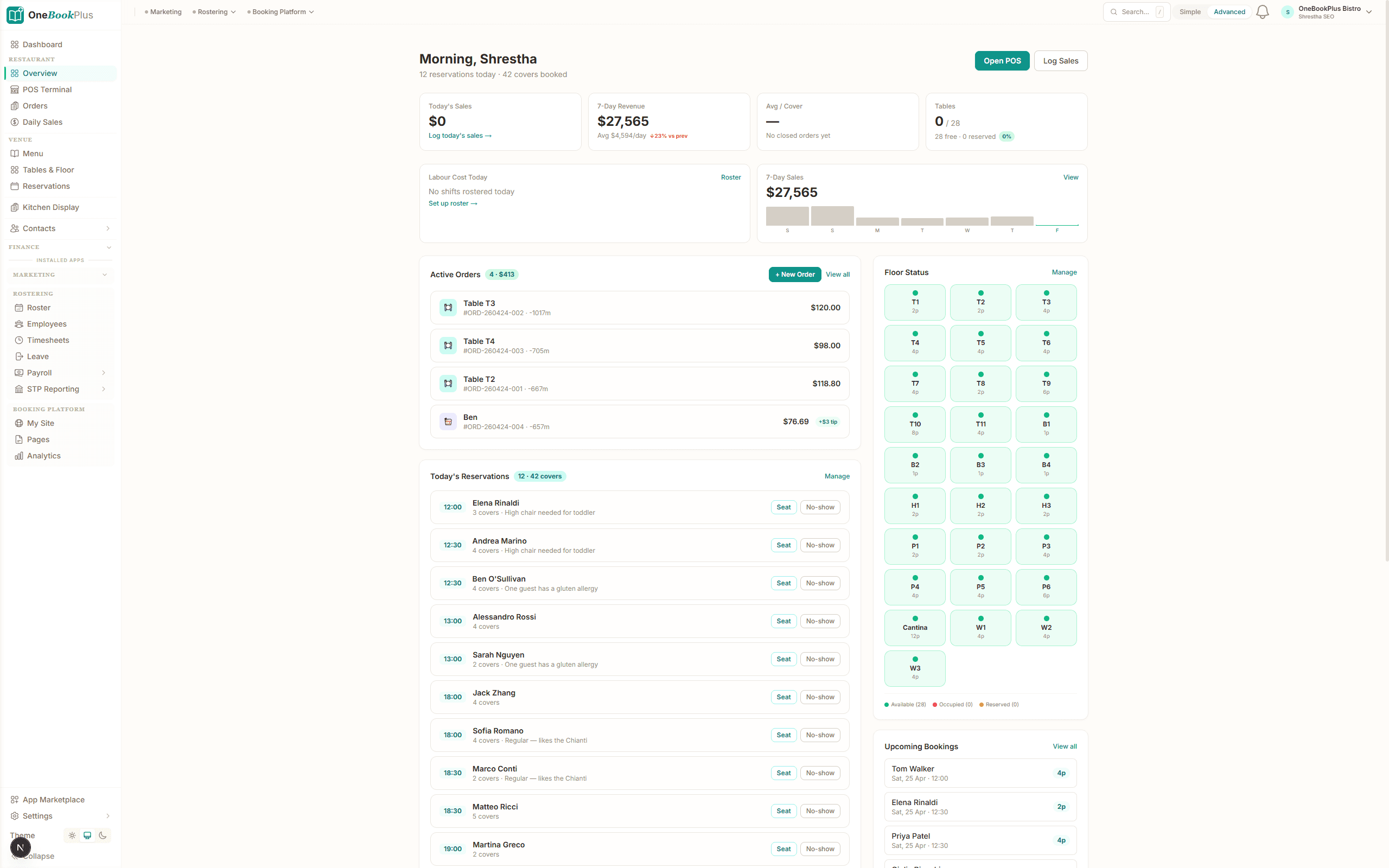Click the Open POS button

coord(1002,60)
